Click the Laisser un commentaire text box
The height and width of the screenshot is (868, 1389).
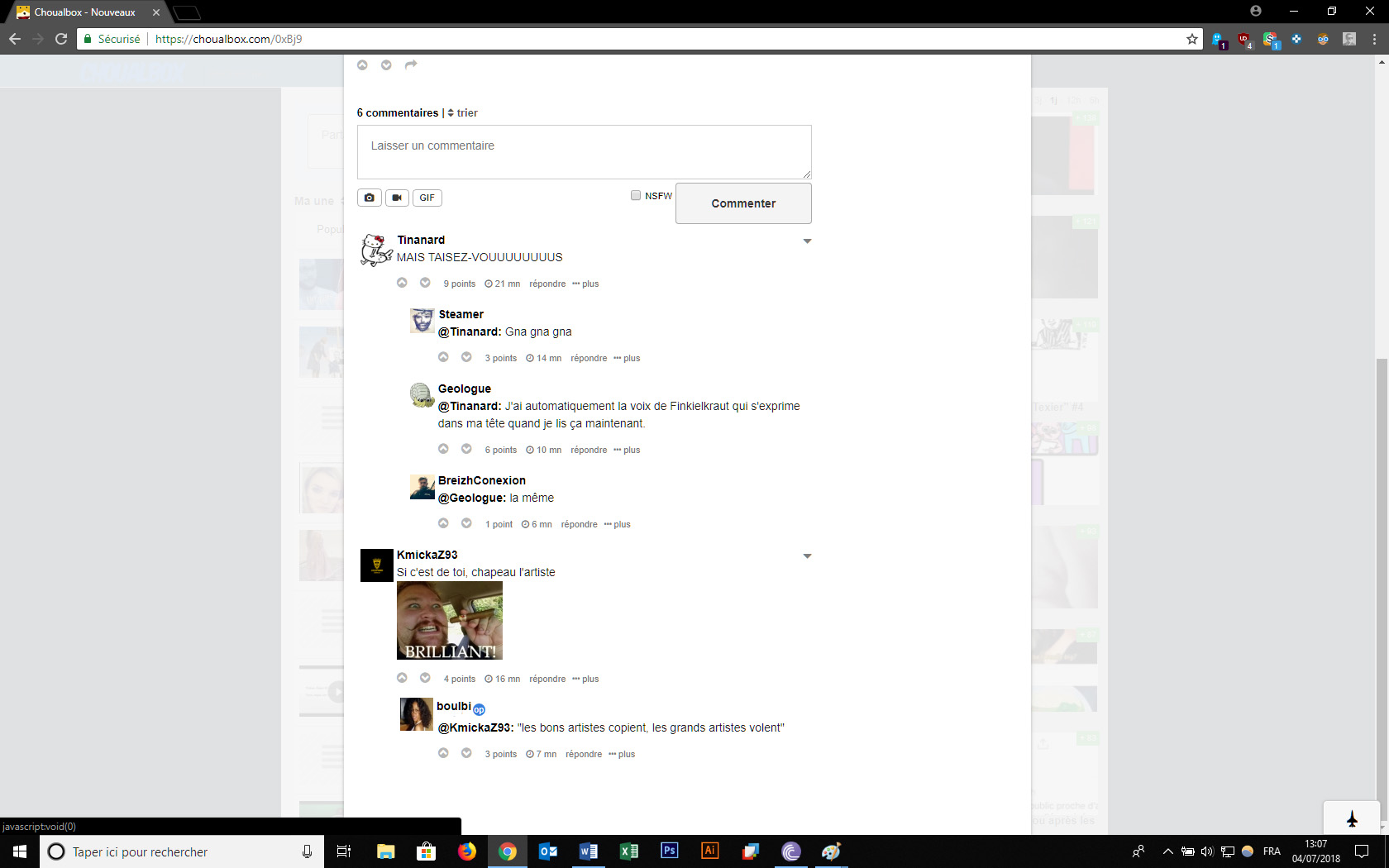pos(584,152)
